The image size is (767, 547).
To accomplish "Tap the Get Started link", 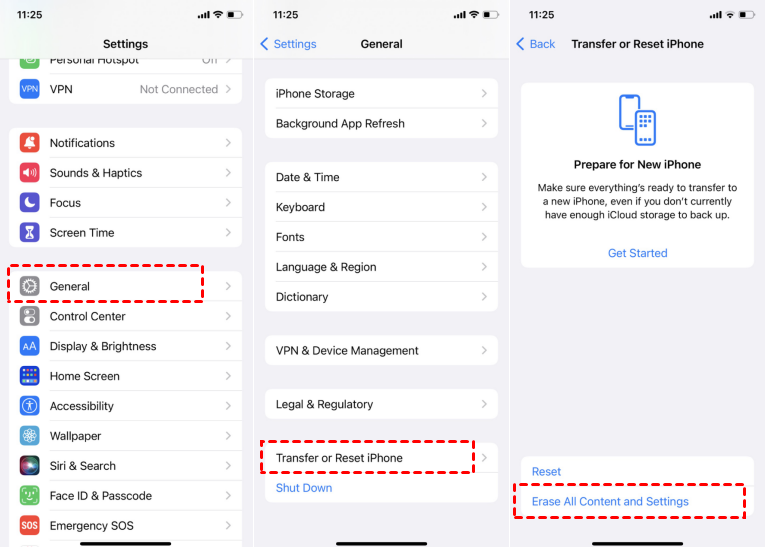I will 637,253.
